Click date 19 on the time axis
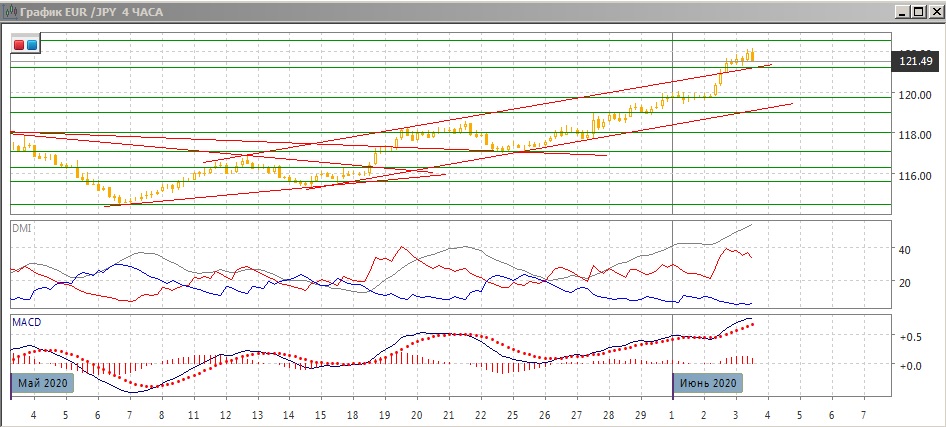Screen dimensions: 946x427 point(384,416)
